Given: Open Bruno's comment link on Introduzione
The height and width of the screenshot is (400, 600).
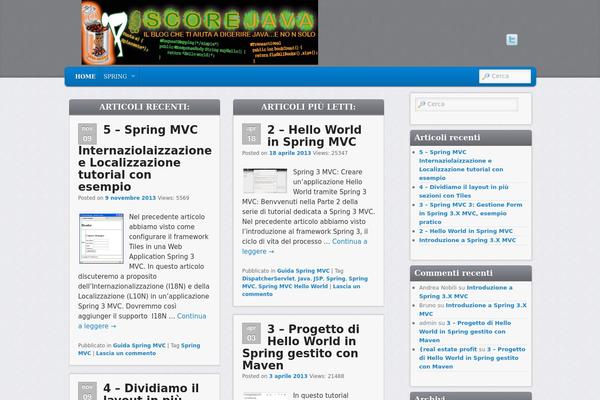Looking at the screenshot, I should coord(473,309).
